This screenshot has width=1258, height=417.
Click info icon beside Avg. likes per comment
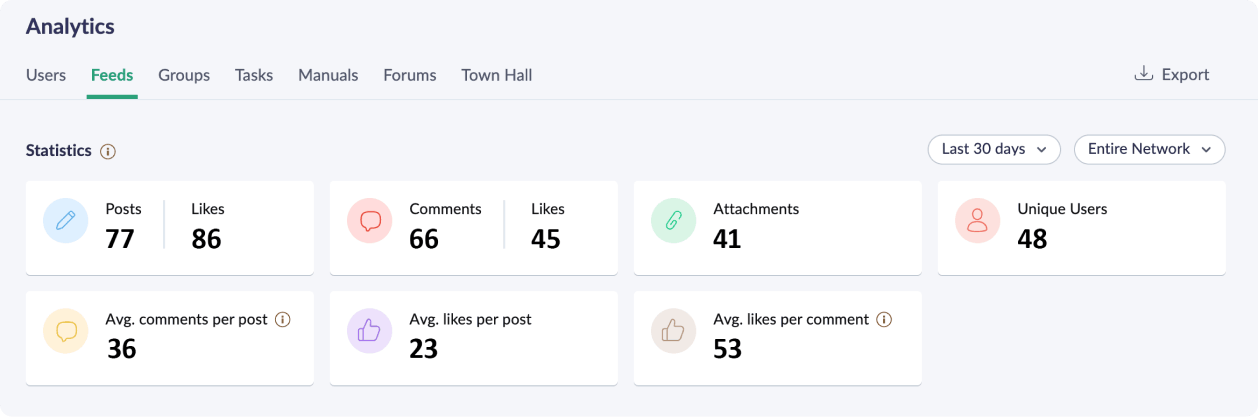click(884, 320)
